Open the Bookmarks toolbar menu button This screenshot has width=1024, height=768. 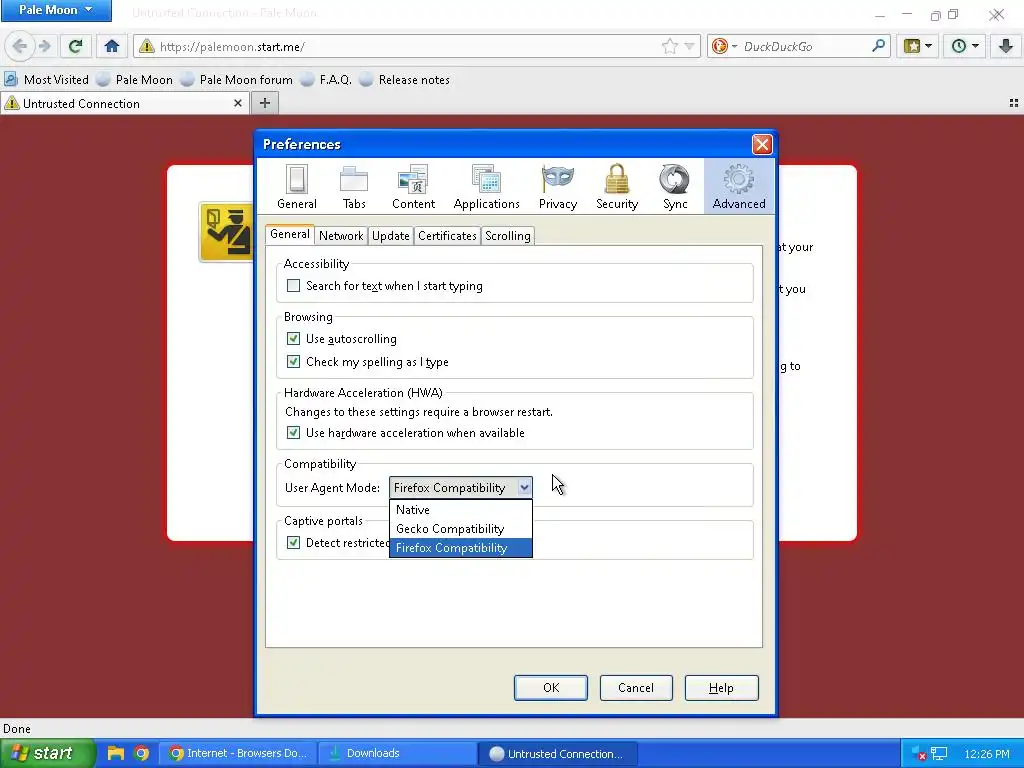(x=918, y=46)
